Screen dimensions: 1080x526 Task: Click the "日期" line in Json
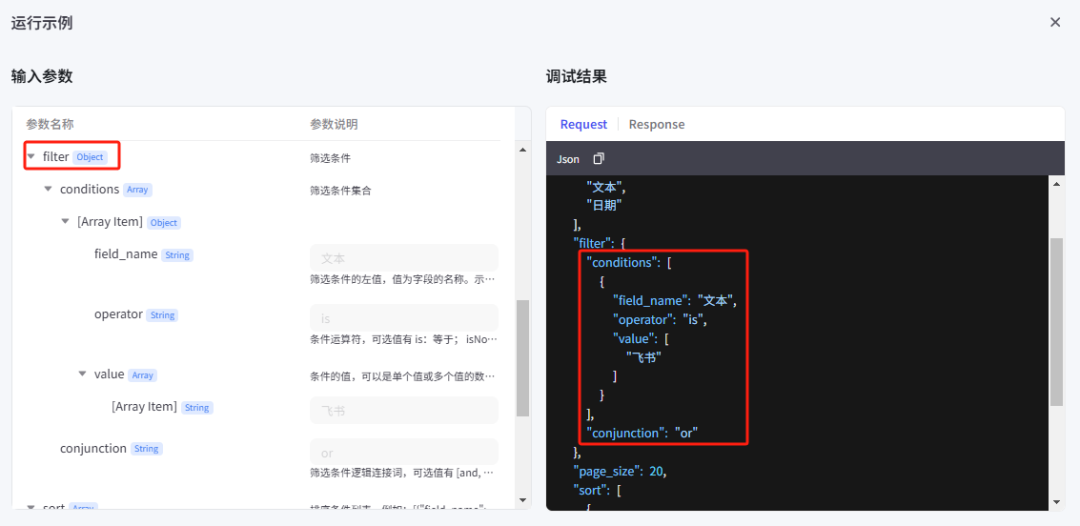pos(605,204)
